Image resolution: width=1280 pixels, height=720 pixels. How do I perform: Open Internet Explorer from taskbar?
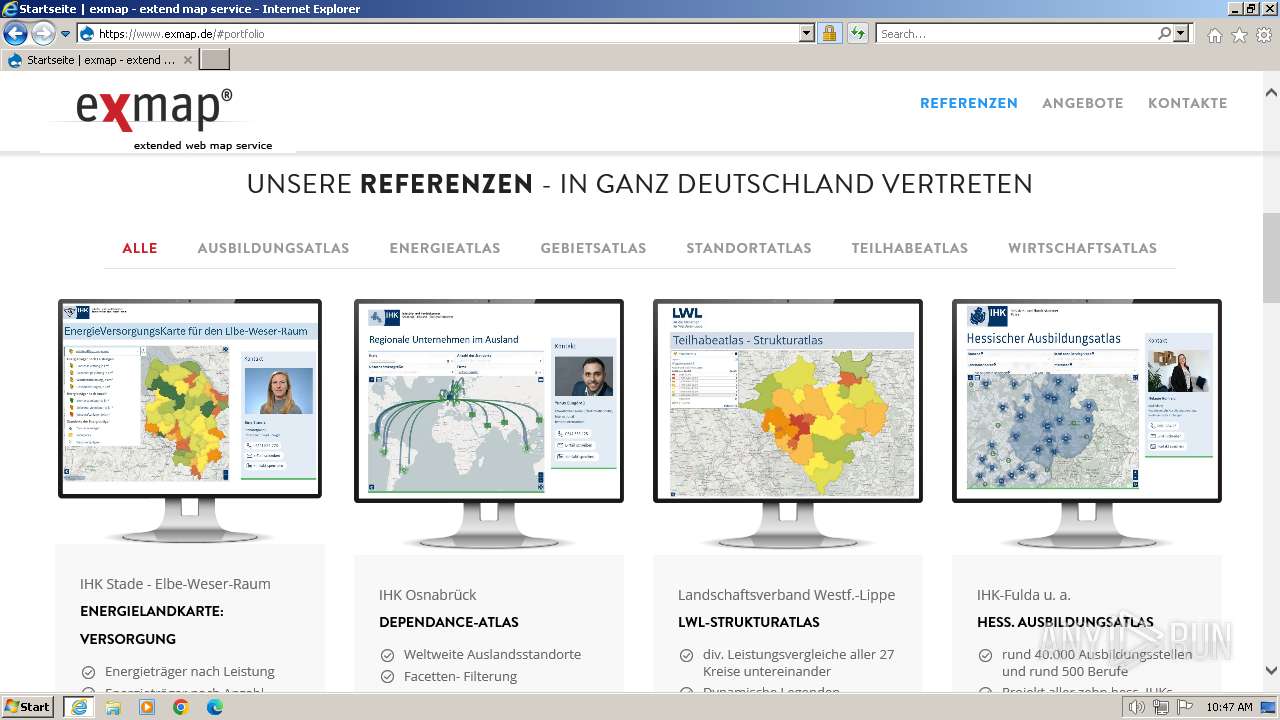pyautogui.click(x=78, y=707)
